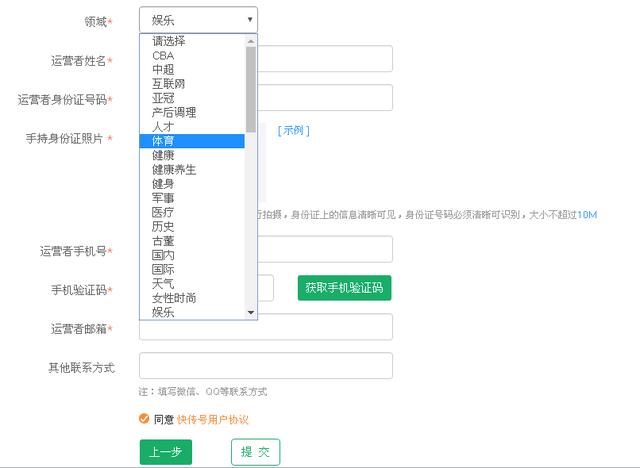
Task: Click the dropdown list scrollbar thumb
Action: click(x=251, y=90)
